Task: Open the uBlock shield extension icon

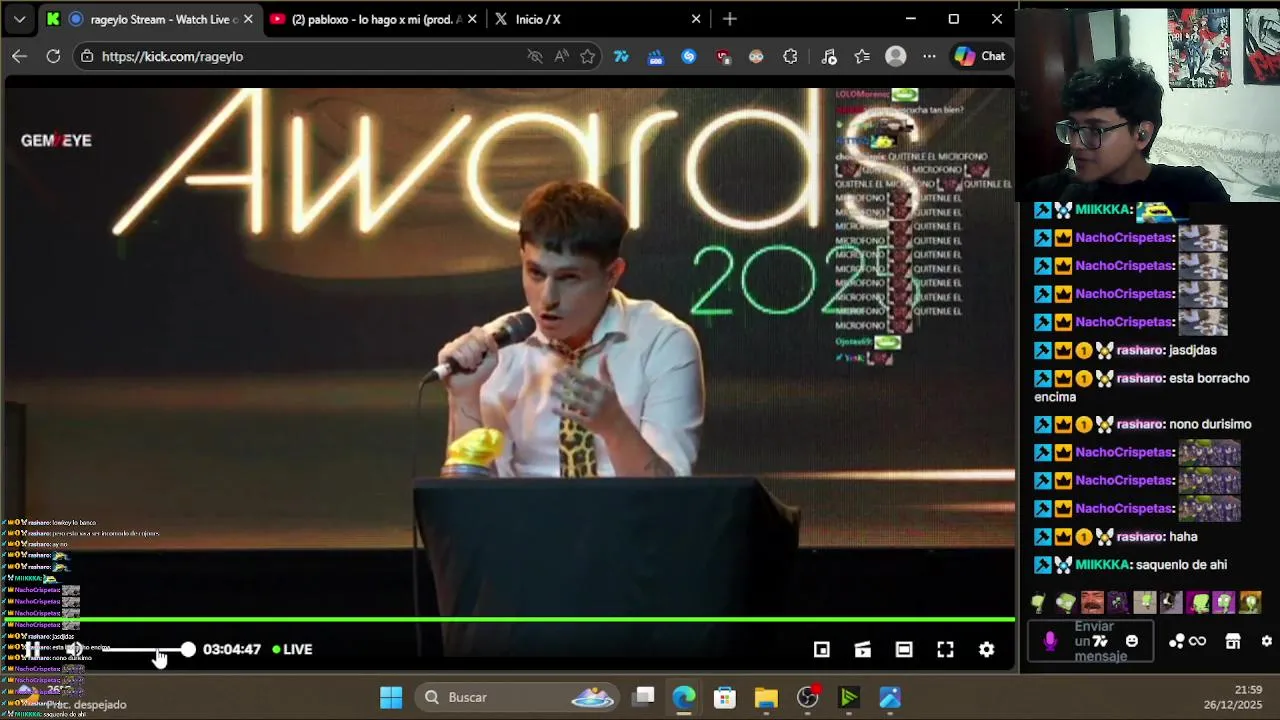Action: pyautogui.click(x=723, y=56)
